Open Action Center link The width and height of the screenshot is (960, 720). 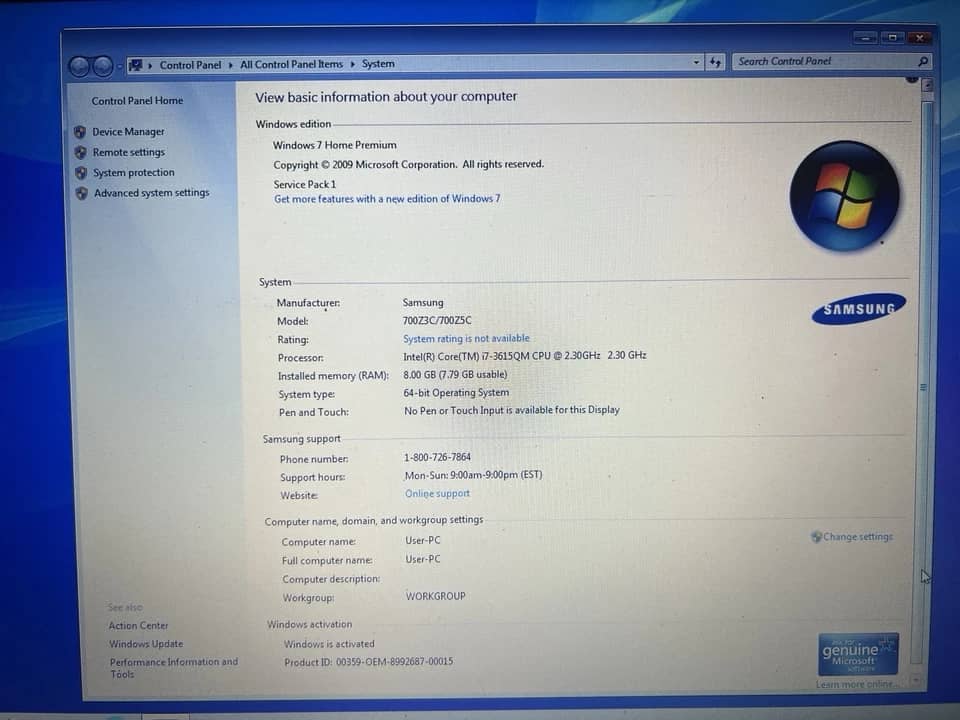click(138, 626)
